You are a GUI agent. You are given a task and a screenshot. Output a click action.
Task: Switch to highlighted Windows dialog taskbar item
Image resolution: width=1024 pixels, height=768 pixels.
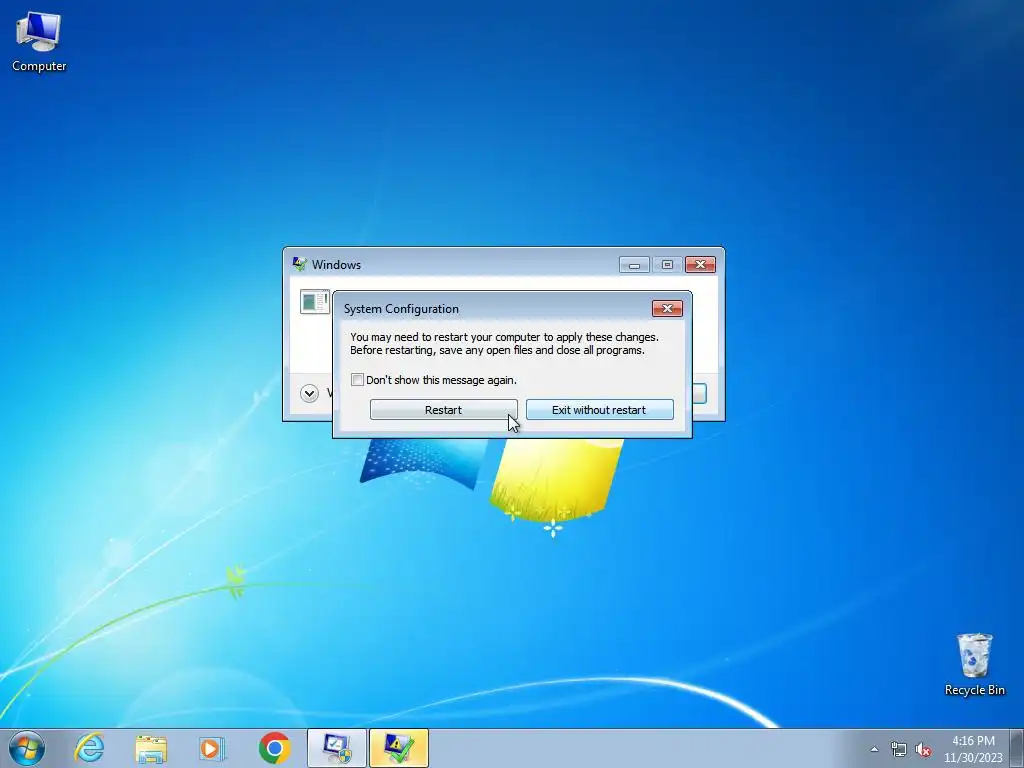tap(399, 748)
